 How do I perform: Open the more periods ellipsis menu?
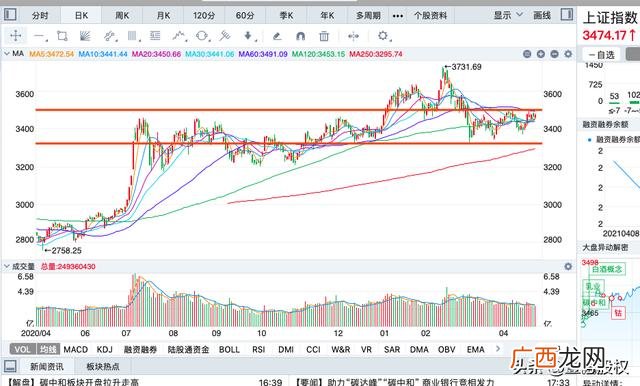point(398,16)
